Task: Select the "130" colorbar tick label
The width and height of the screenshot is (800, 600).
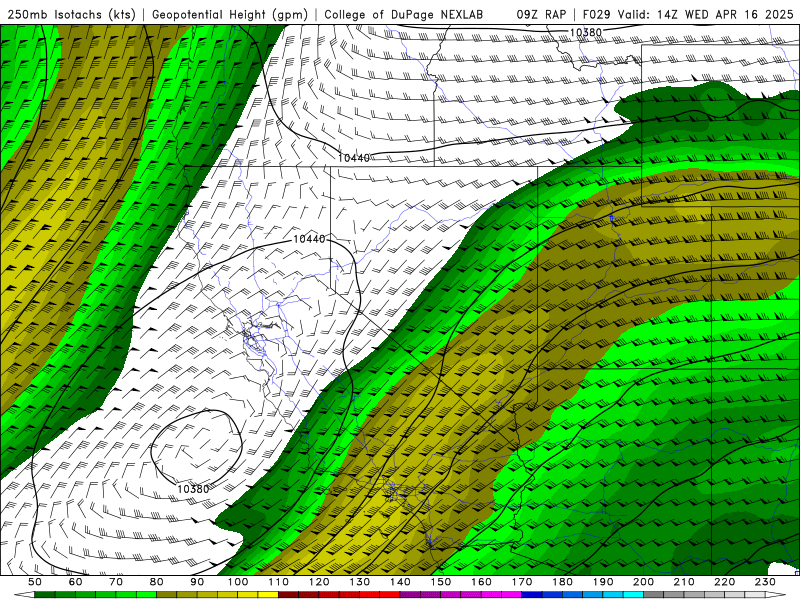Action: pos(360,582)
